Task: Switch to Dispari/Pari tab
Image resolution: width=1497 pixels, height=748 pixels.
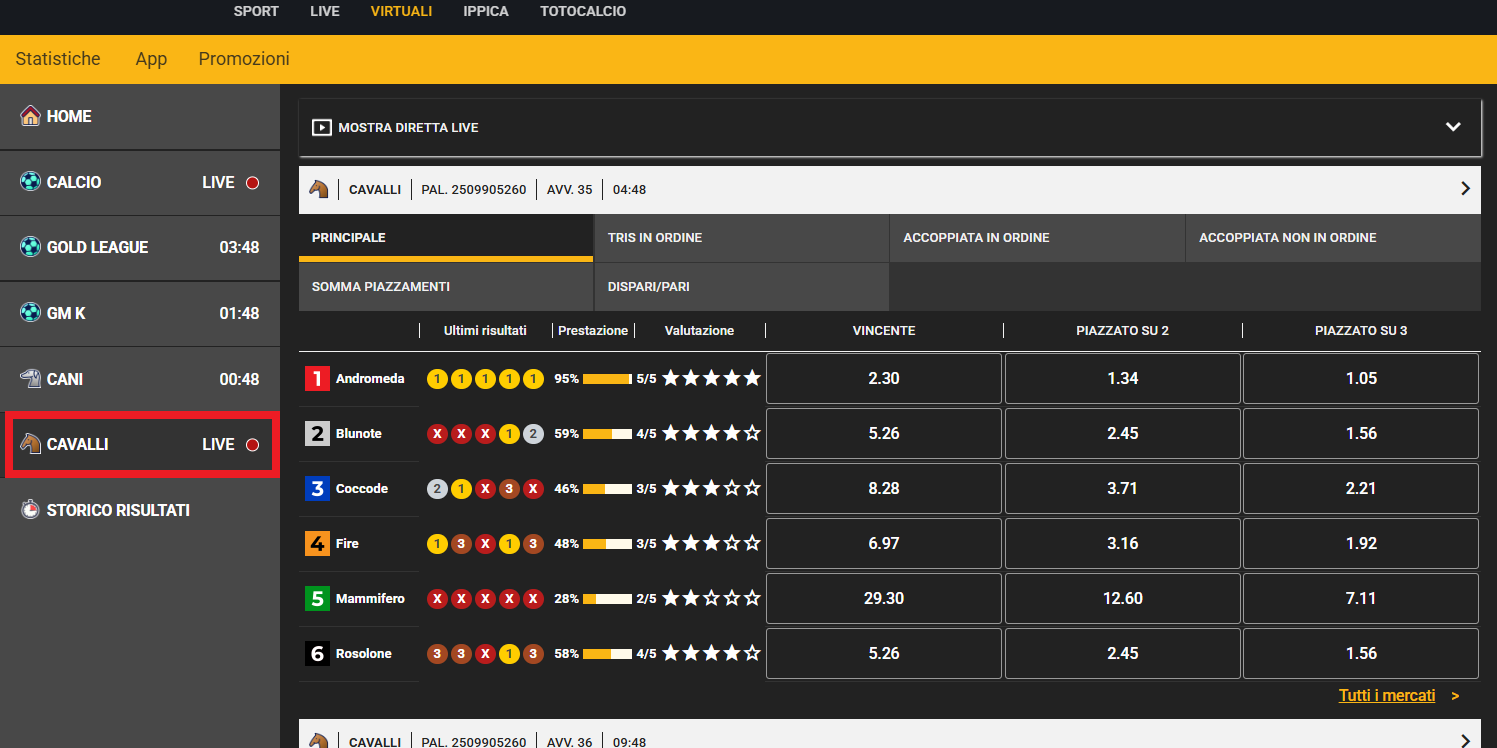Action: tap(741, 287)
